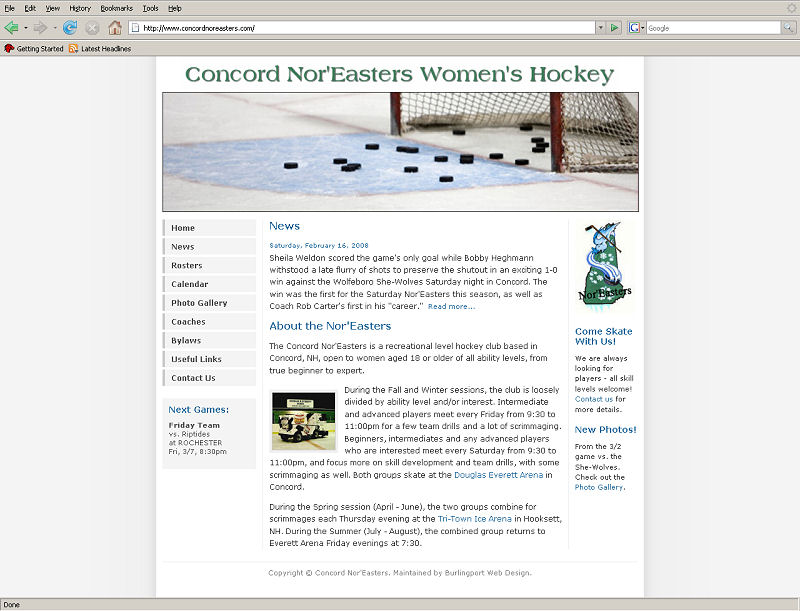Reload the current page

click(69, 28)
